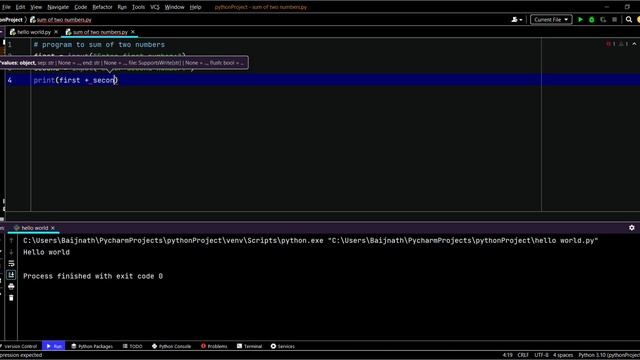Toggle soft-wrap icon in run panel

(x=11, y=264)
